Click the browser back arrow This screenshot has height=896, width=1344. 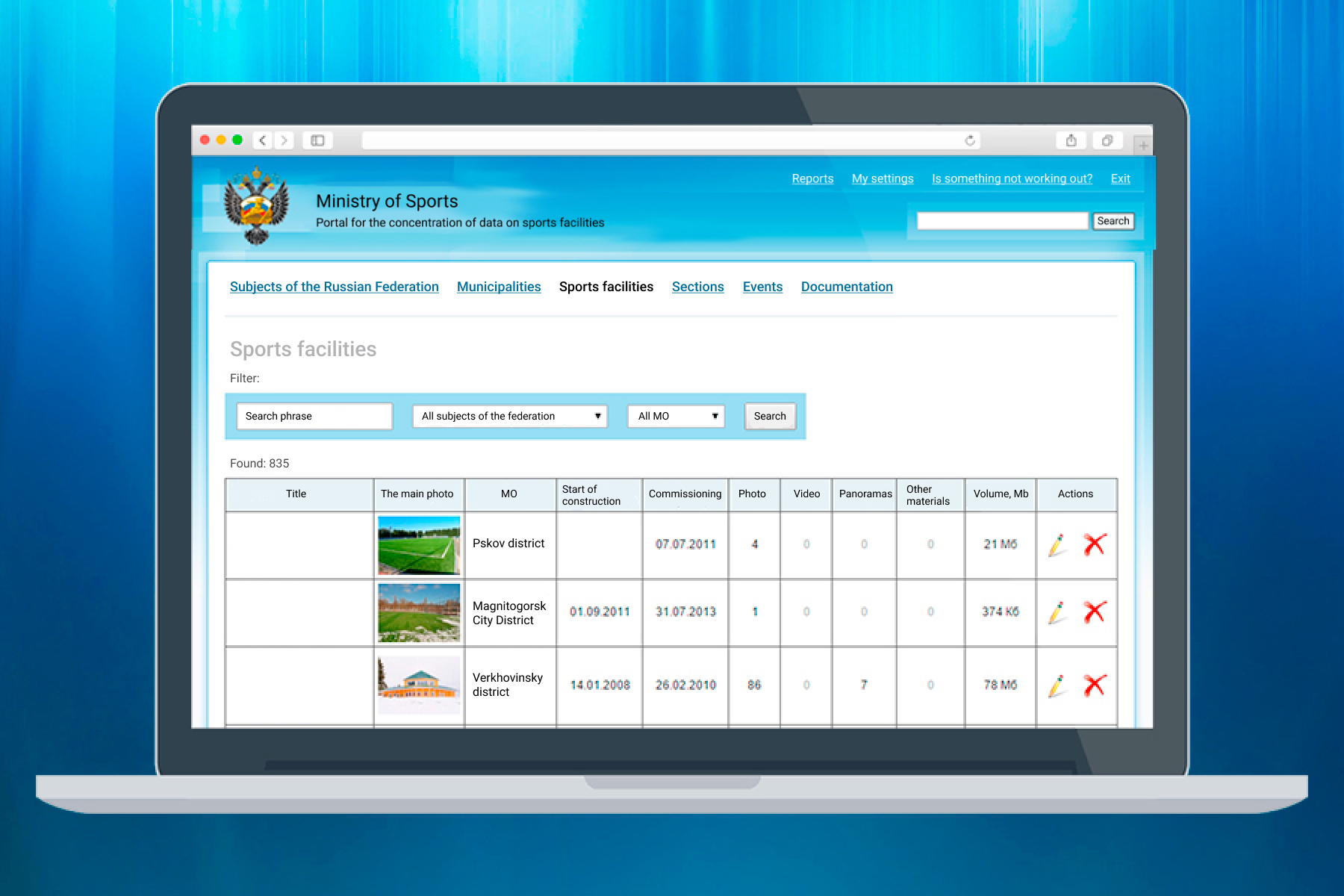pos(263,140)
